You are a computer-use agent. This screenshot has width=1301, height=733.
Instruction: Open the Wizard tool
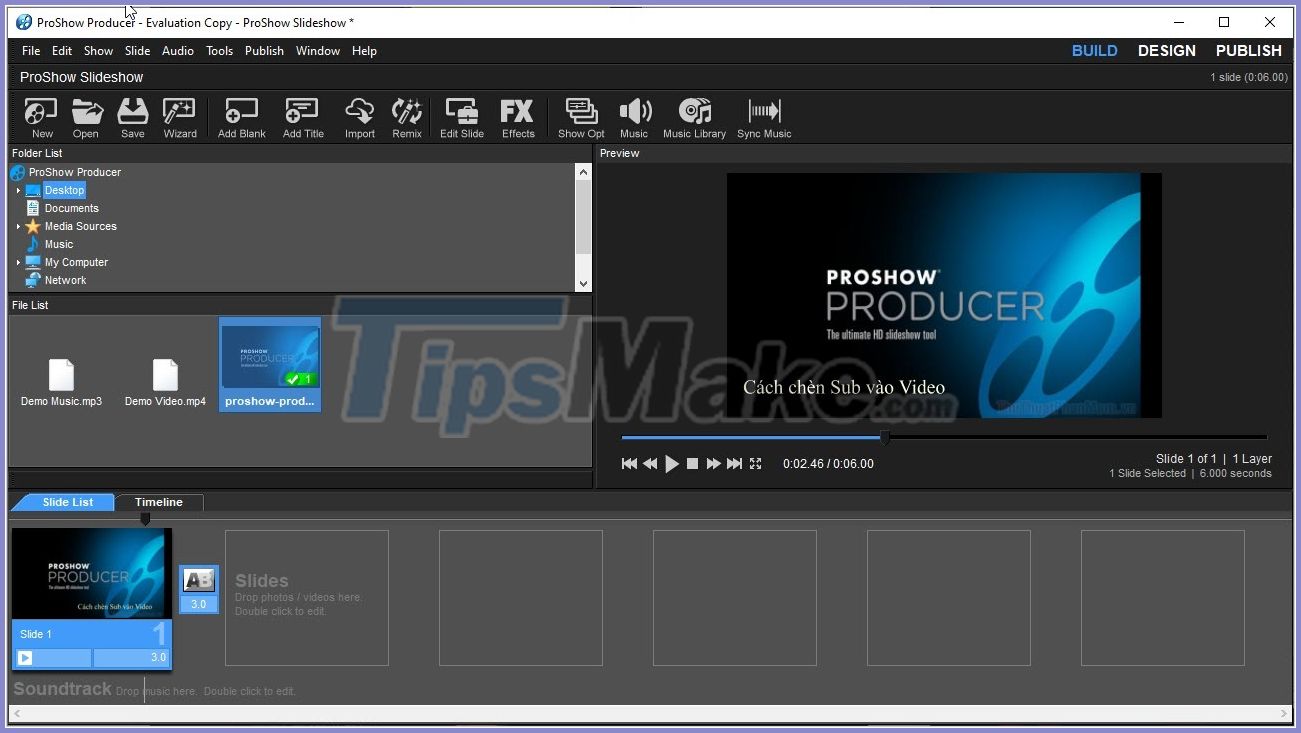click(179, 117)
